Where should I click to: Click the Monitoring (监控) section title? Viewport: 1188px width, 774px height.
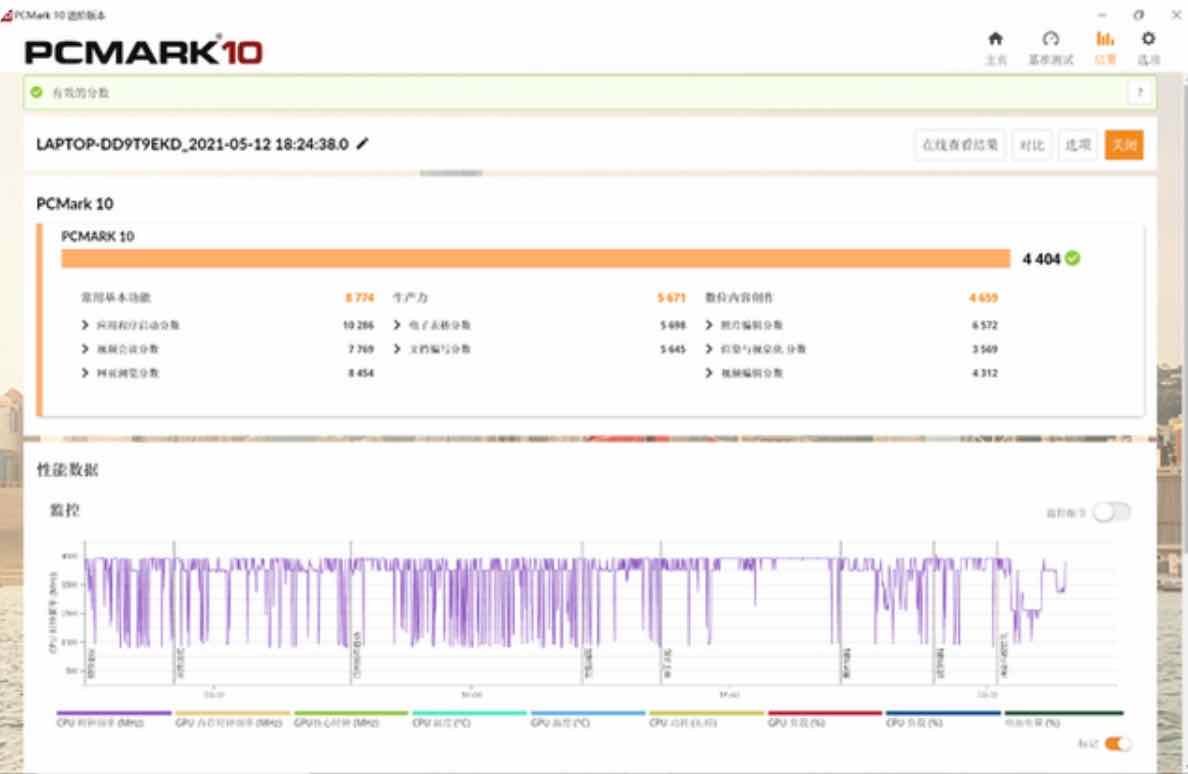coord(64,510)
